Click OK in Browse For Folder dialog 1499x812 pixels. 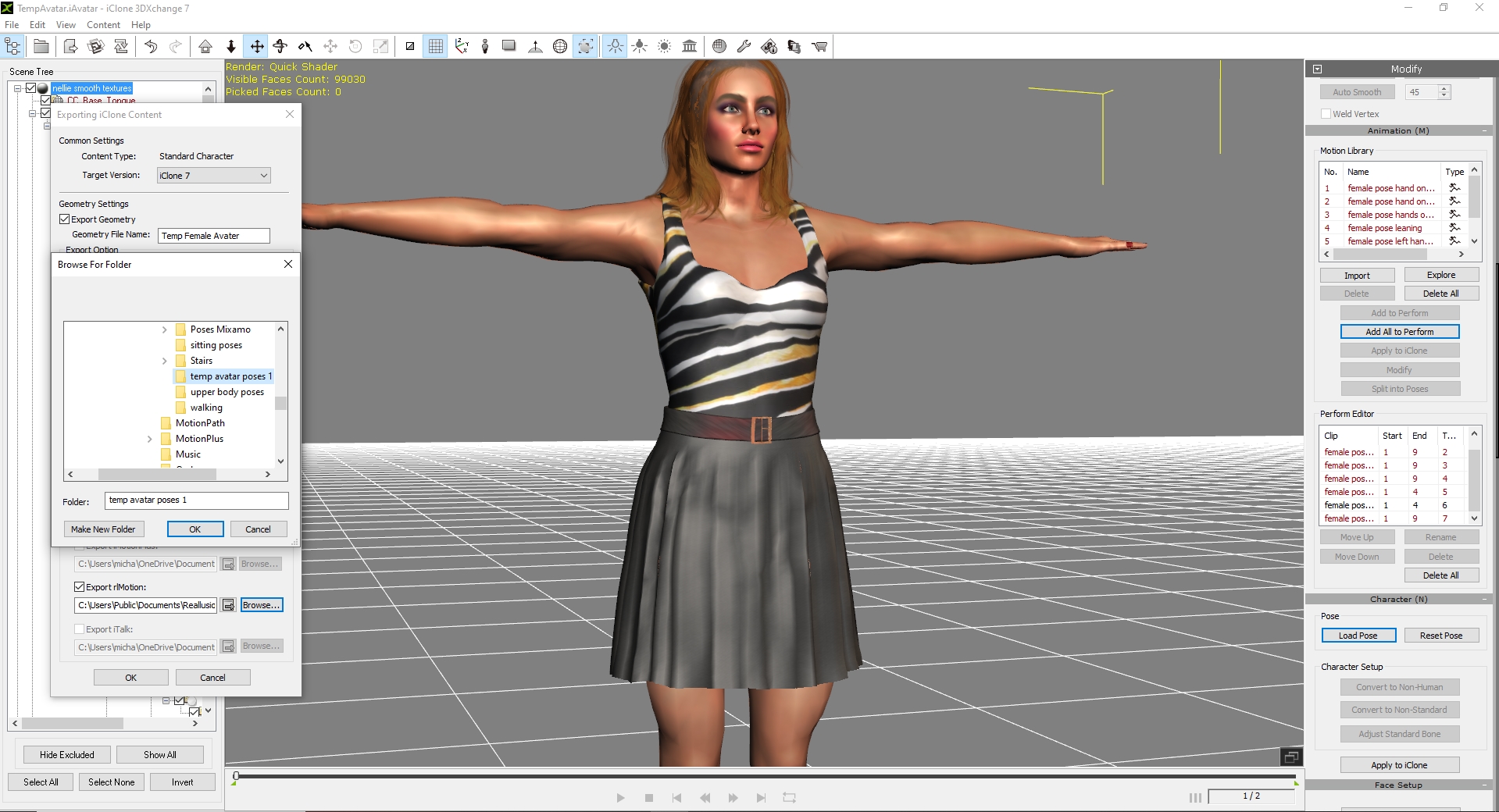(x=195, y=529)
